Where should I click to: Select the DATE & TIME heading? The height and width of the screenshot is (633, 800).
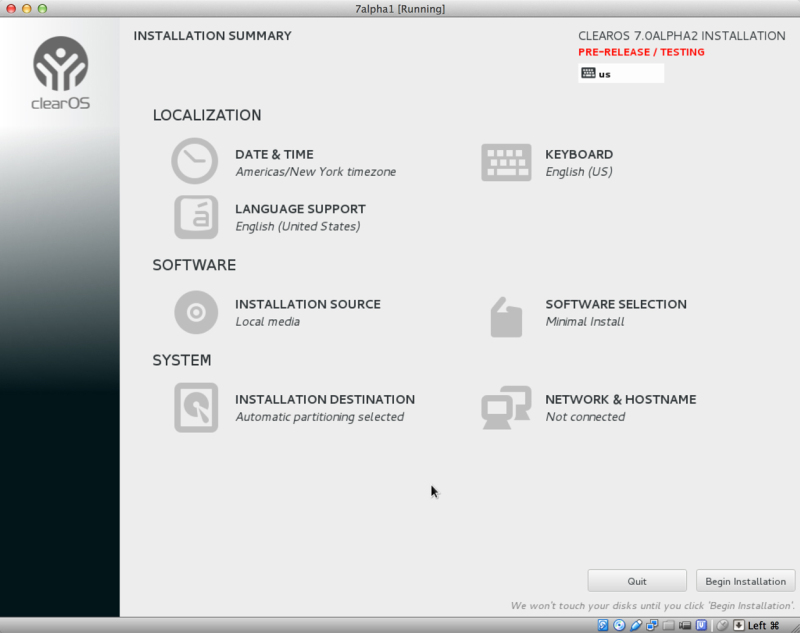(x=274, y=154)
